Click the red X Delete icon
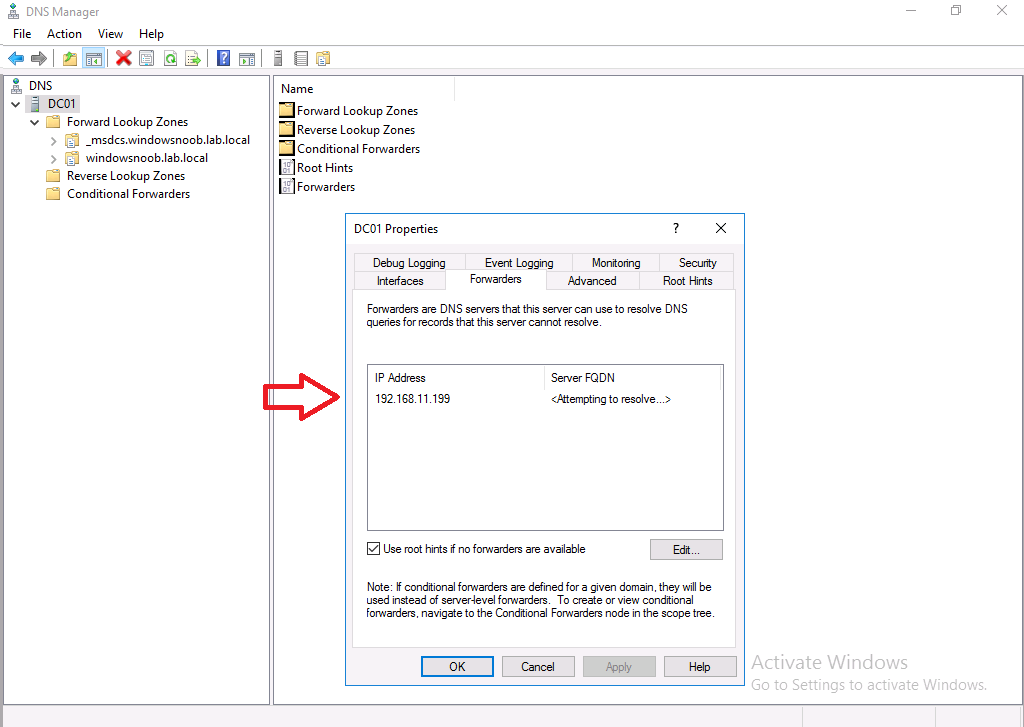 (123, 59)
